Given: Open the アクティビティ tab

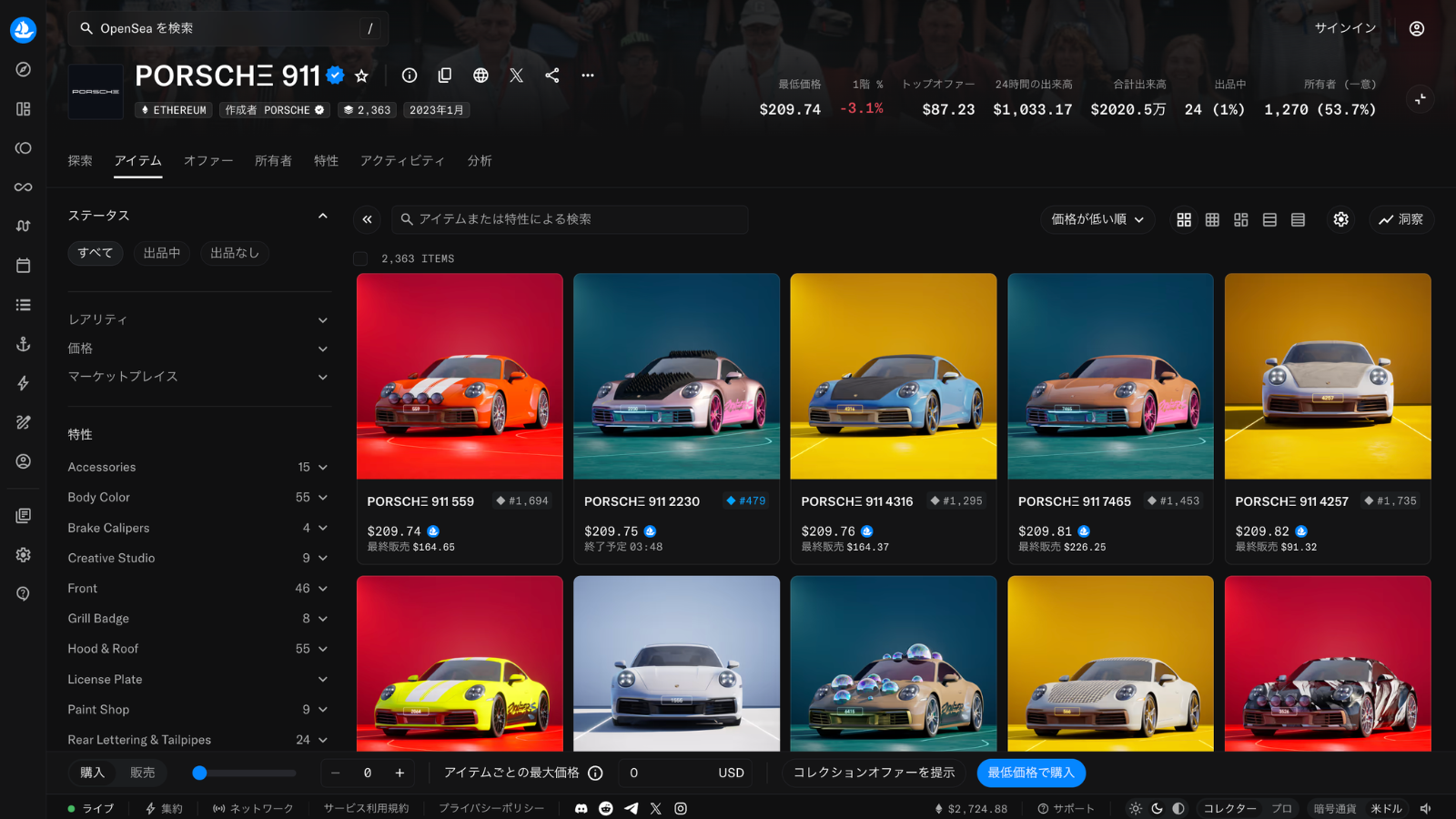Looking at the screenshot, I should 402,161.
